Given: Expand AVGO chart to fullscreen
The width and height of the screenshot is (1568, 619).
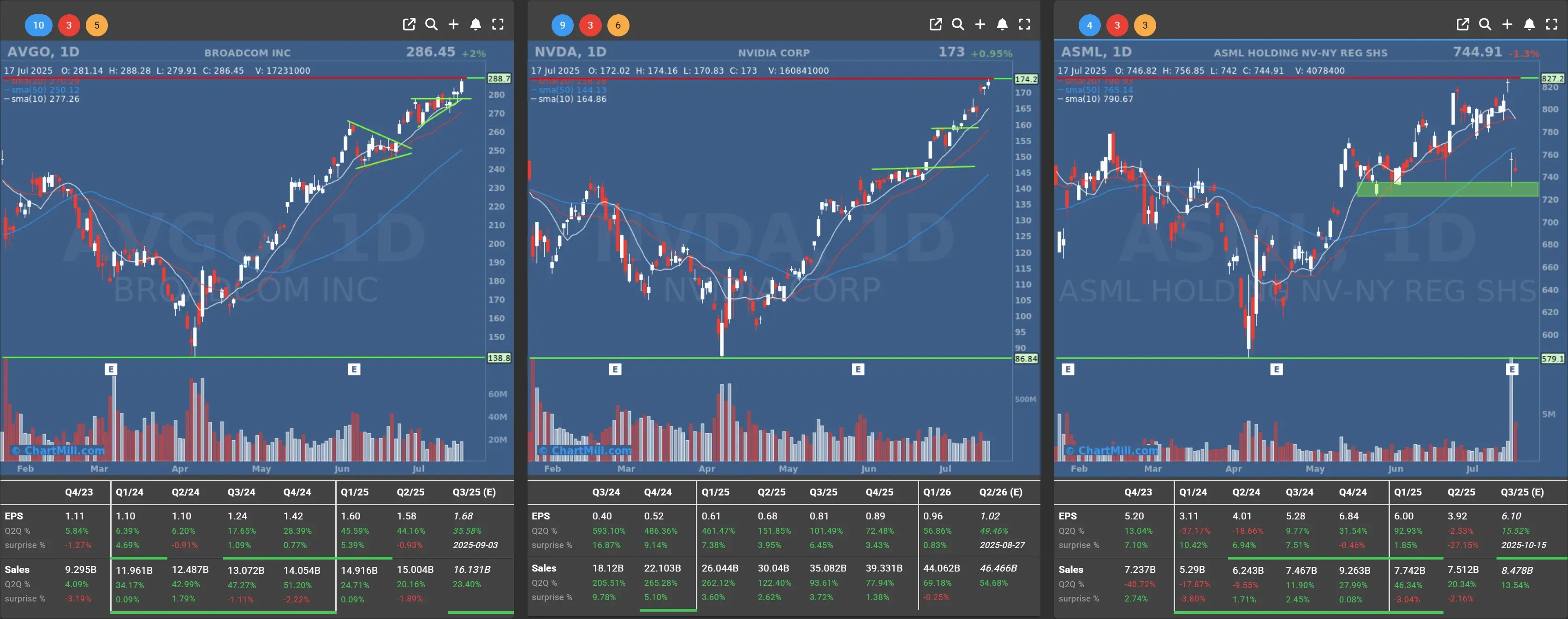Looking at the screenshot, I should 498,24.
